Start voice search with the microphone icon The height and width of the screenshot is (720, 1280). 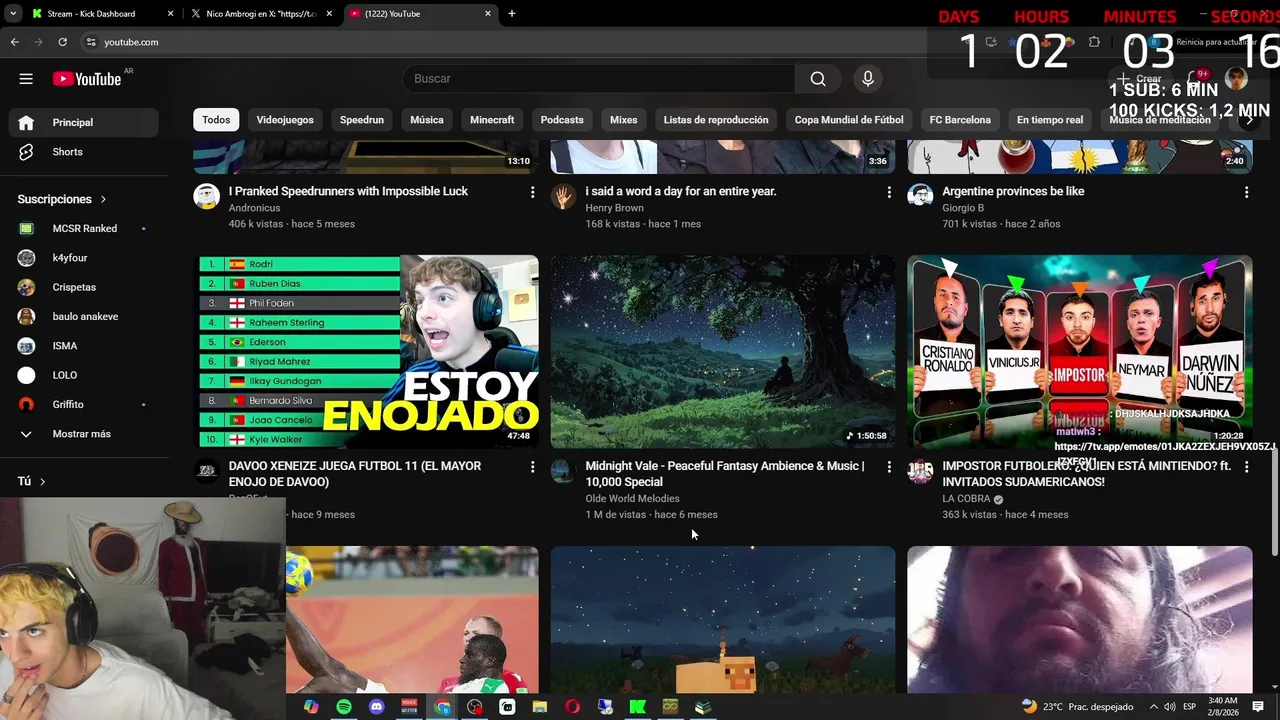(868, 79)
